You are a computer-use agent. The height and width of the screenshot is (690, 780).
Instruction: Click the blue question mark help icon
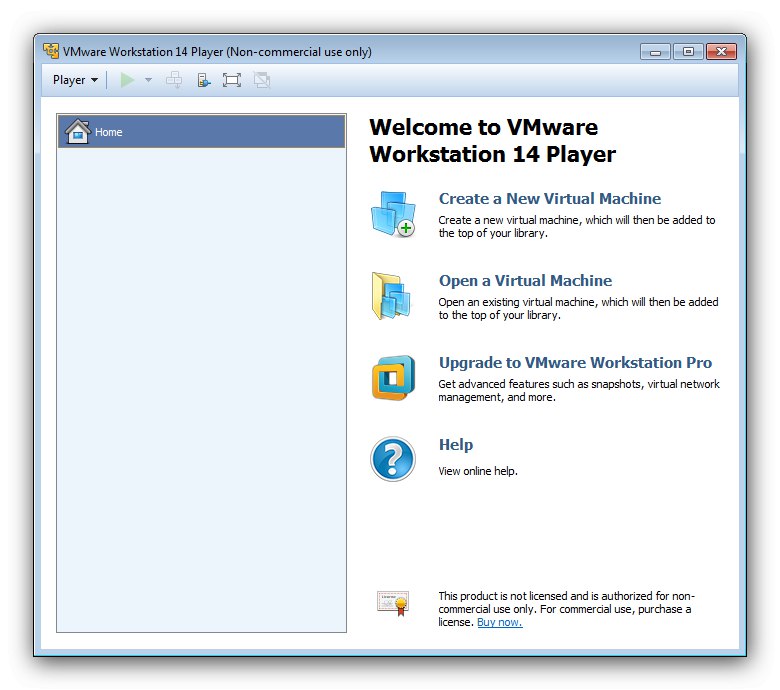tap(392, 459)
